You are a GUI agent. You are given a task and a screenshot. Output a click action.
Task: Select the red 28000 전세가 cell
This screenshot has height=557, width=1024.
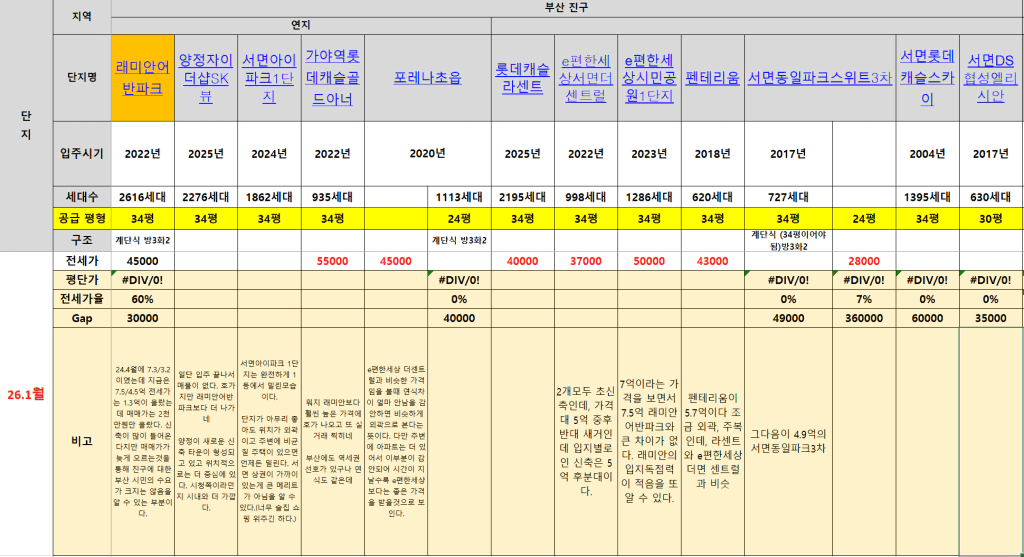[864, 261]
